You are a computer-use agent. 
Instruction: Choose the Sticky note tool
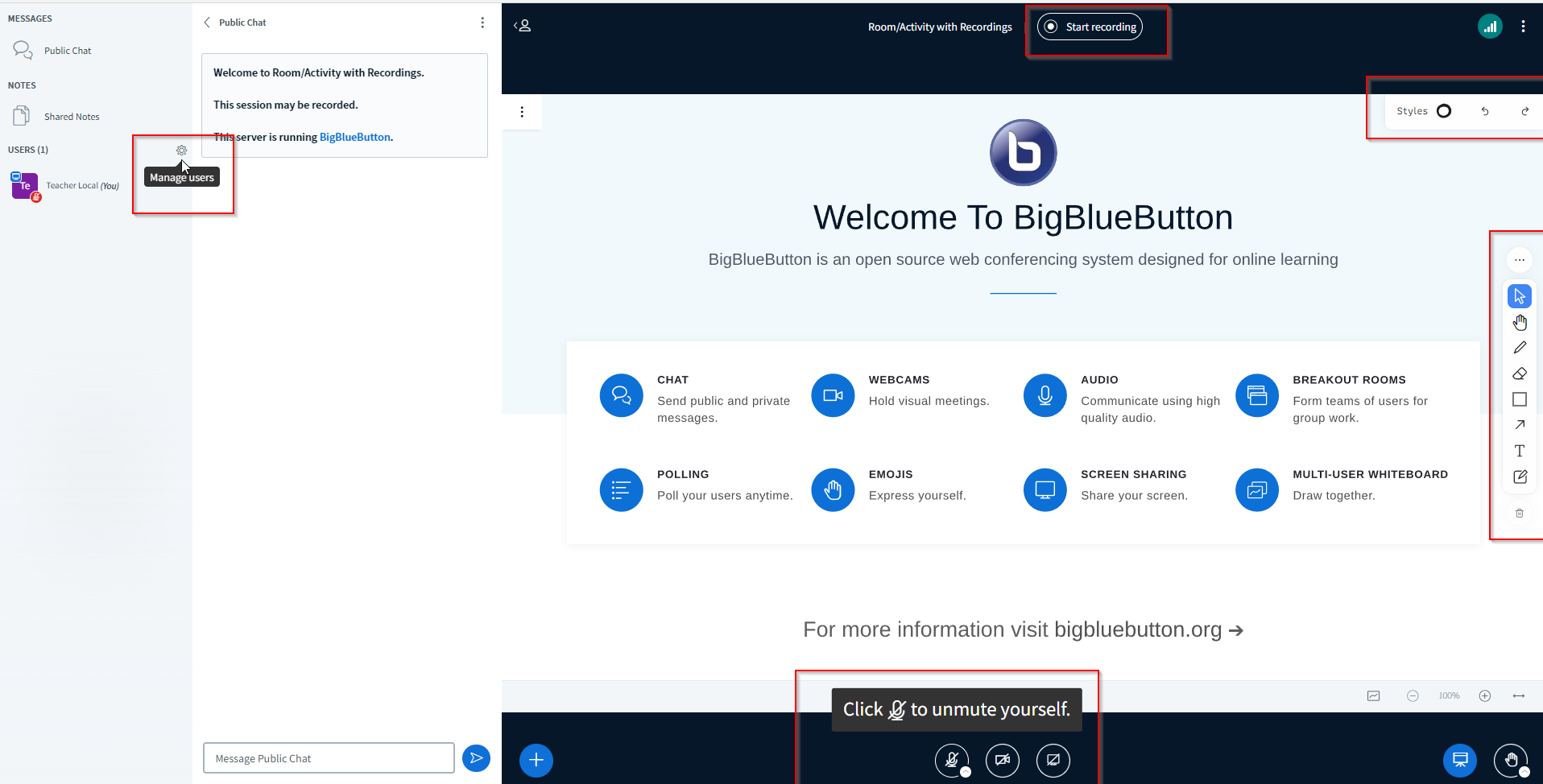click(1519, 477)
